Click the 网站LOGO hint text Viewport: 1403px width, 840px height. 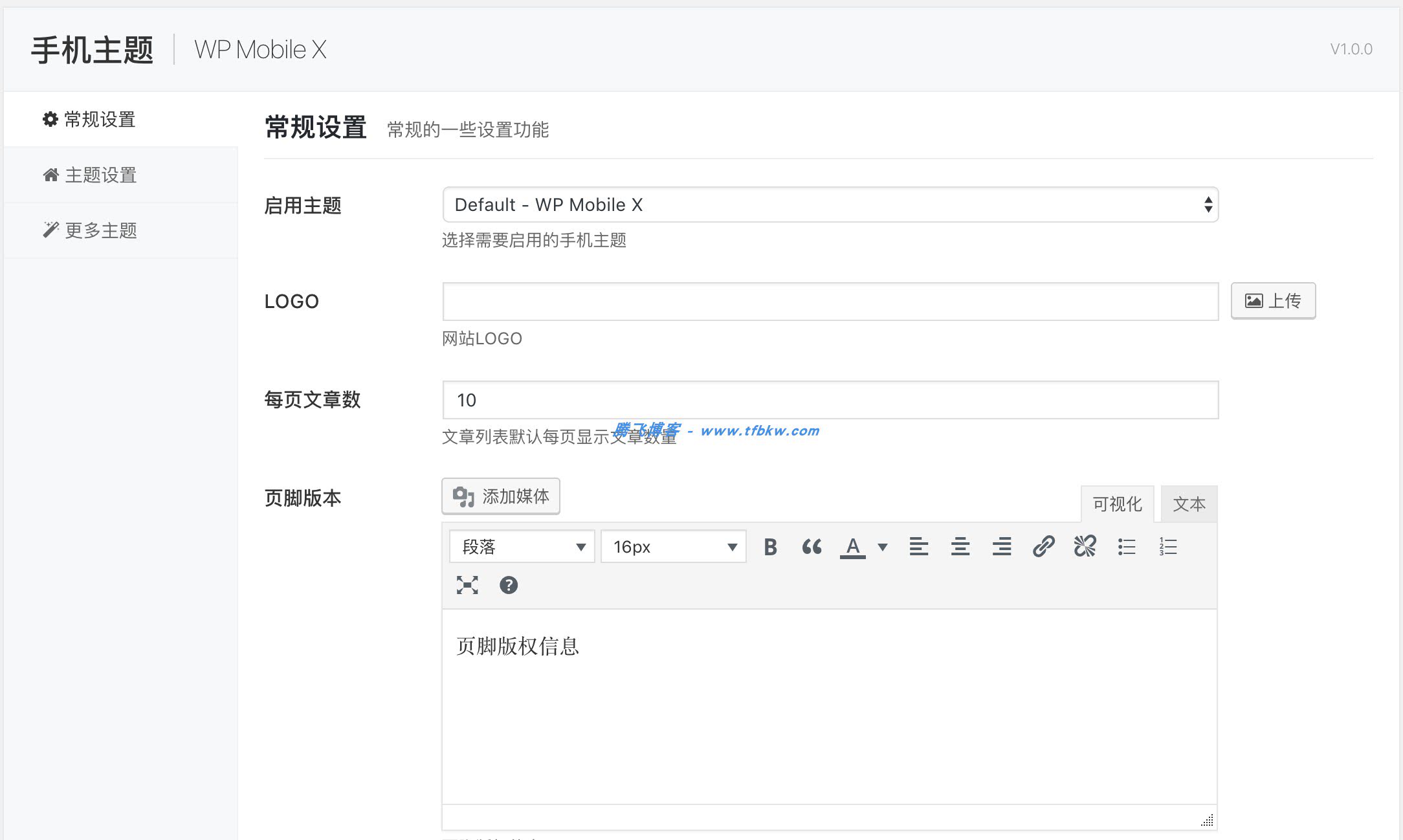[482, 338]
